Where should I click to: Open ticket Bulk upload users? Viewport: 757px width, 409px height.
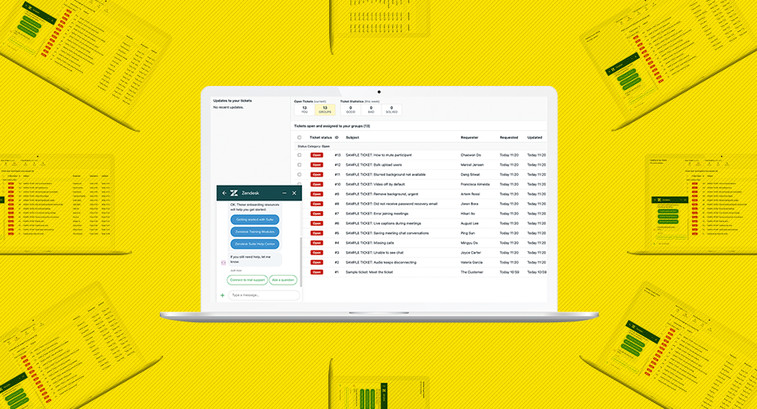[374, 165]
